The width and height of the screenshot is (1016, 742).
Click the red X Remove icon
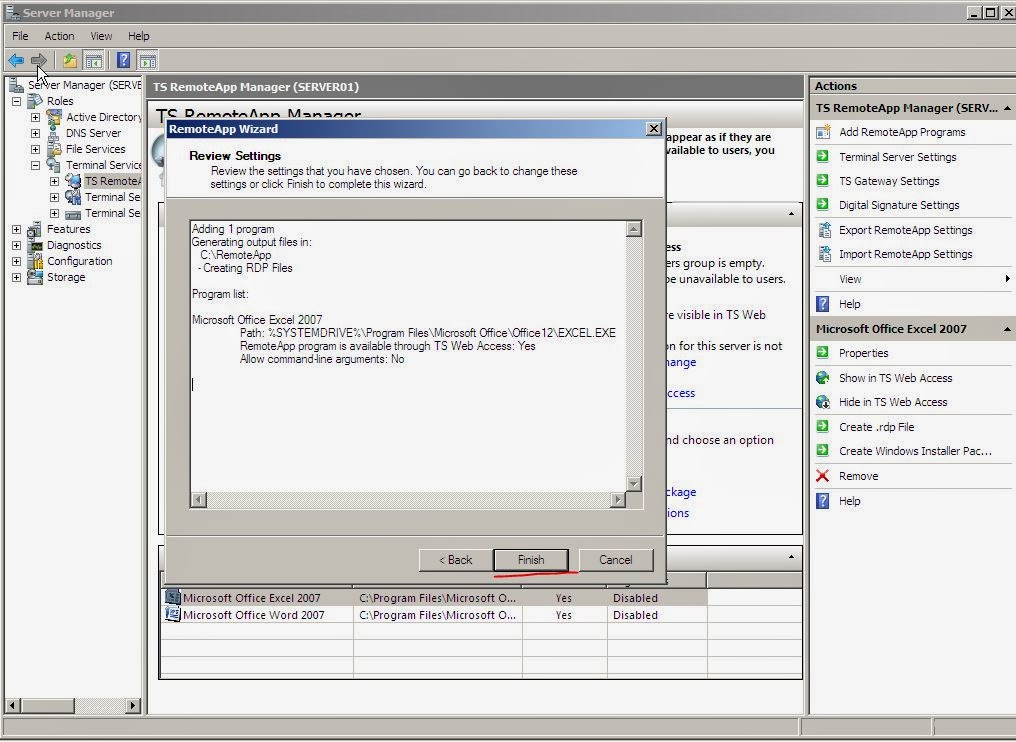823,476
